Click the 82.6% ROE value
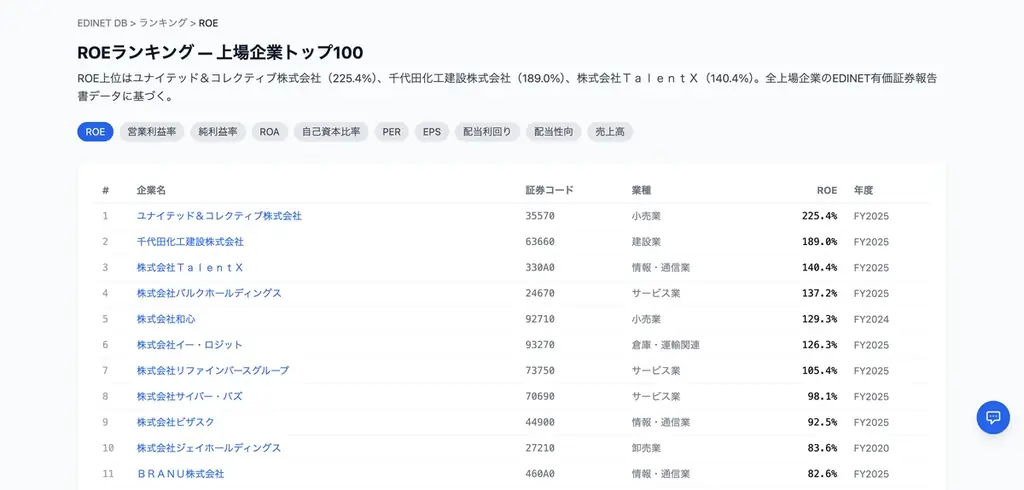This screenshot has width=1024, height=490. (x=822, y=474)
